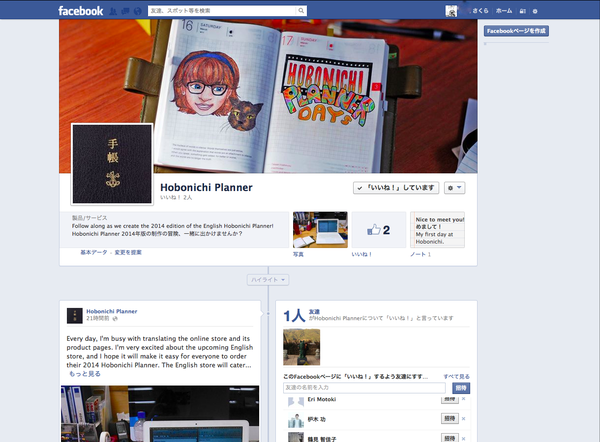Open the 写真 photos thumbnail
Viewport: 600px width, 442px height.
[x=319, y=229]
